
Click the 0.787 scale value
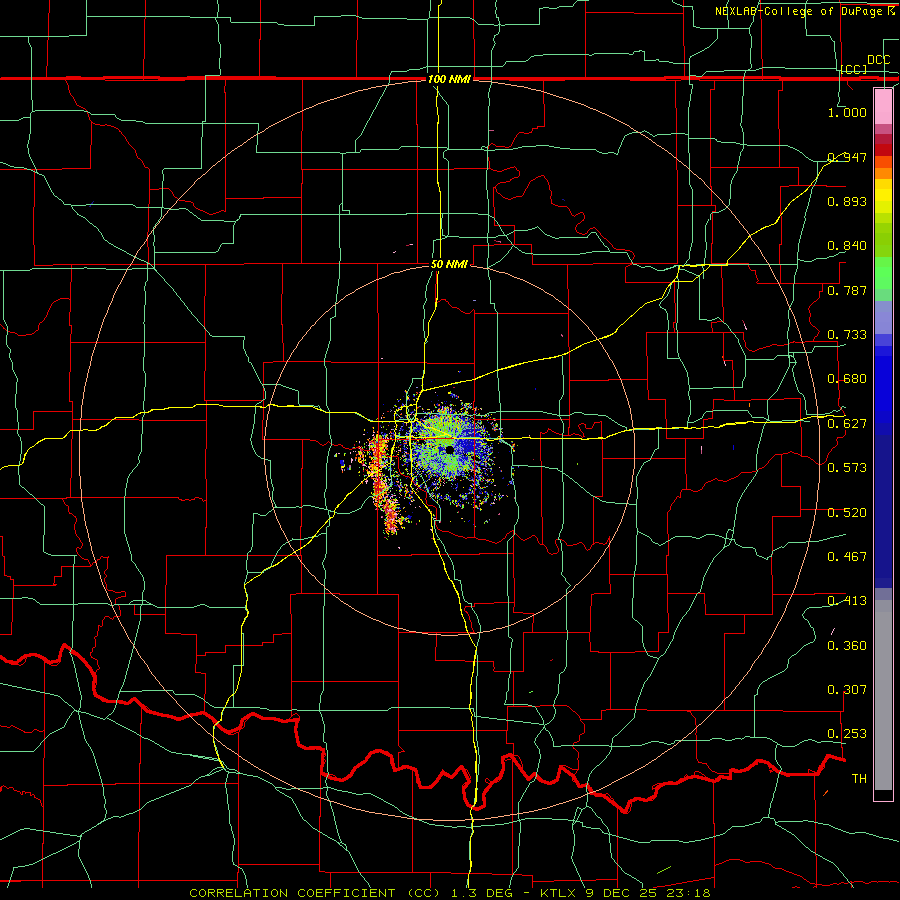point(847,290)
